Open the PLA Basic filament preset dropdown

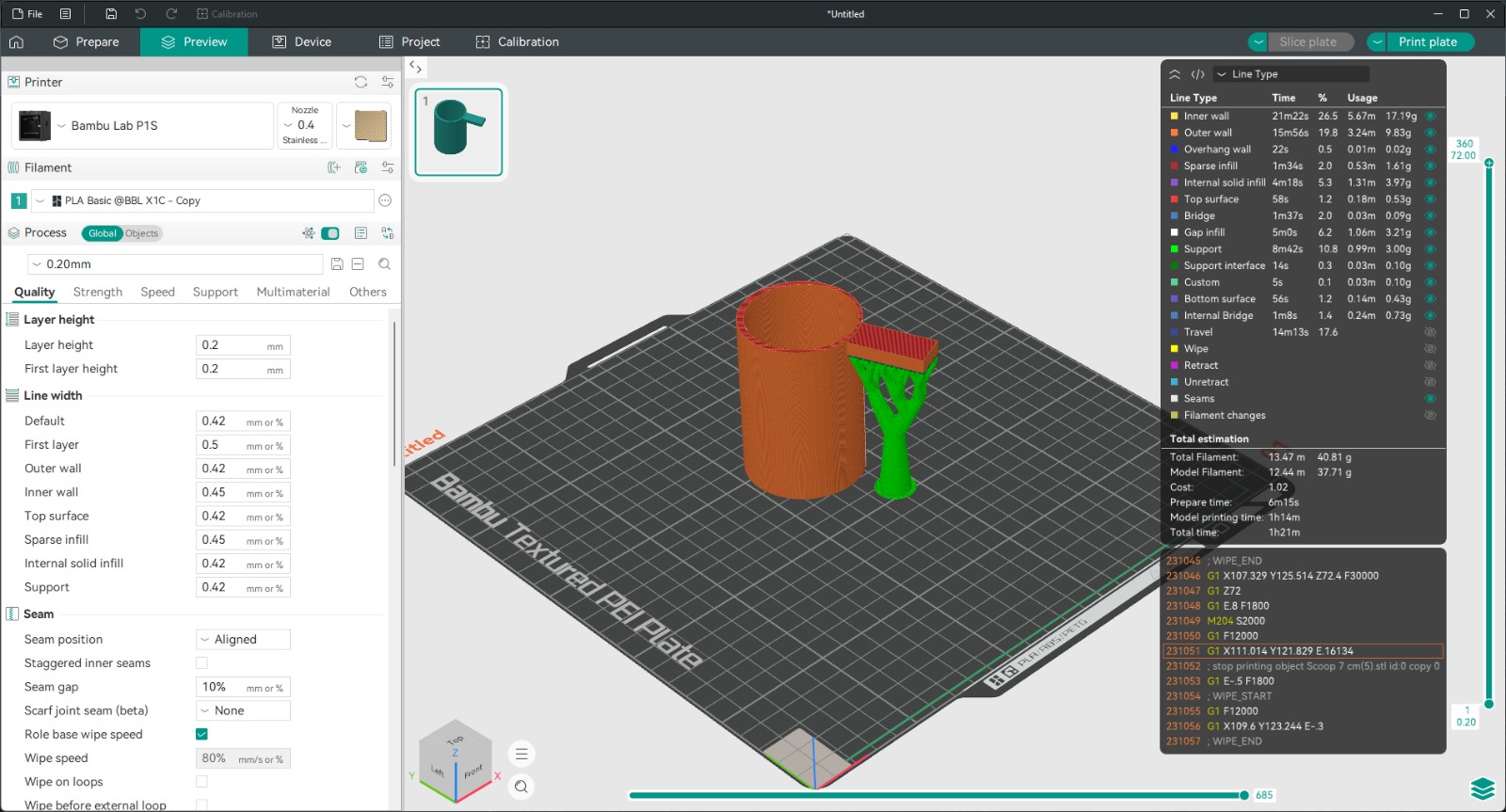click(202, 200)
